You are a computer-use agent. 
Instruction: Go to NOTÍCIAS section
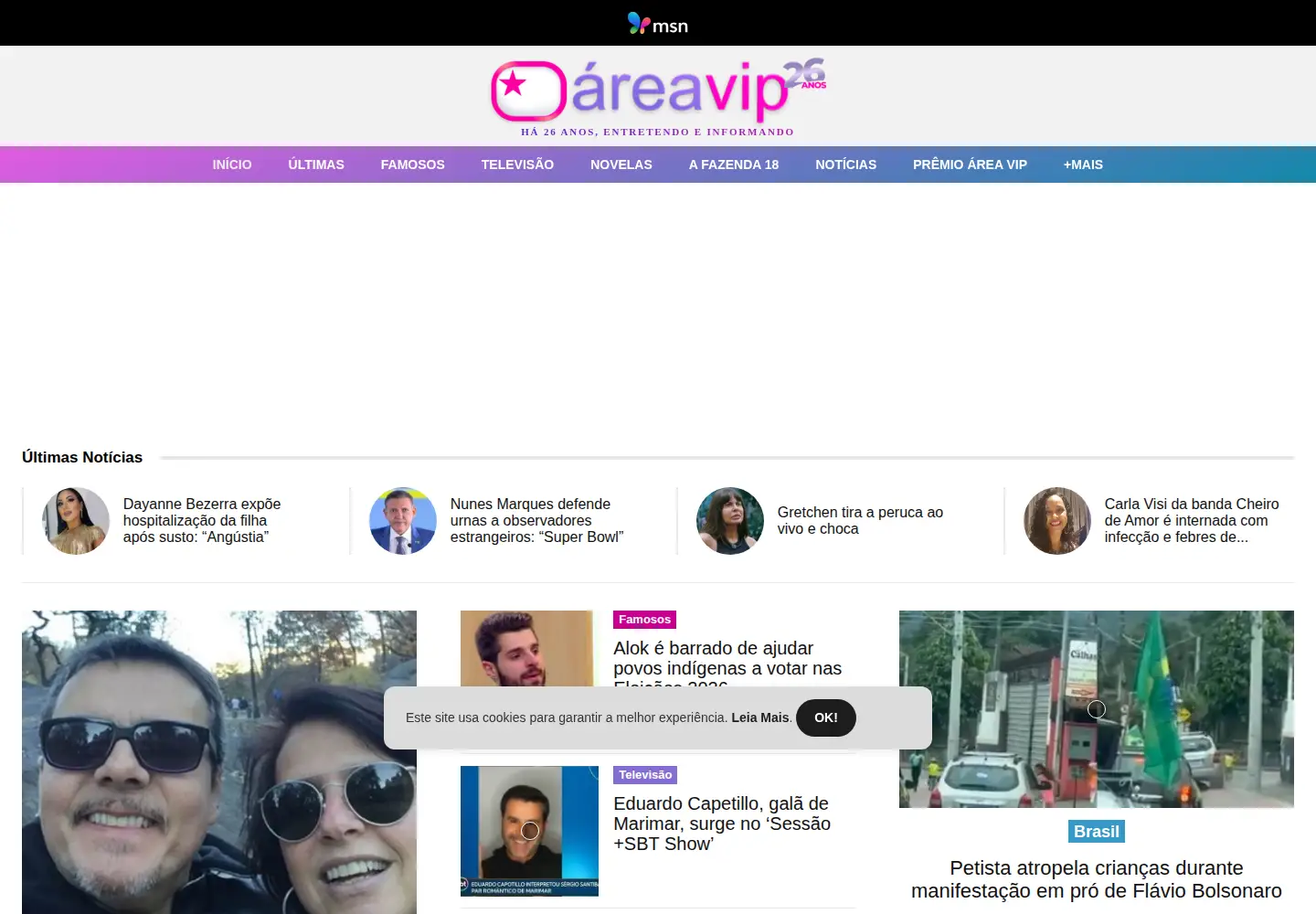(x=846, y=165)
